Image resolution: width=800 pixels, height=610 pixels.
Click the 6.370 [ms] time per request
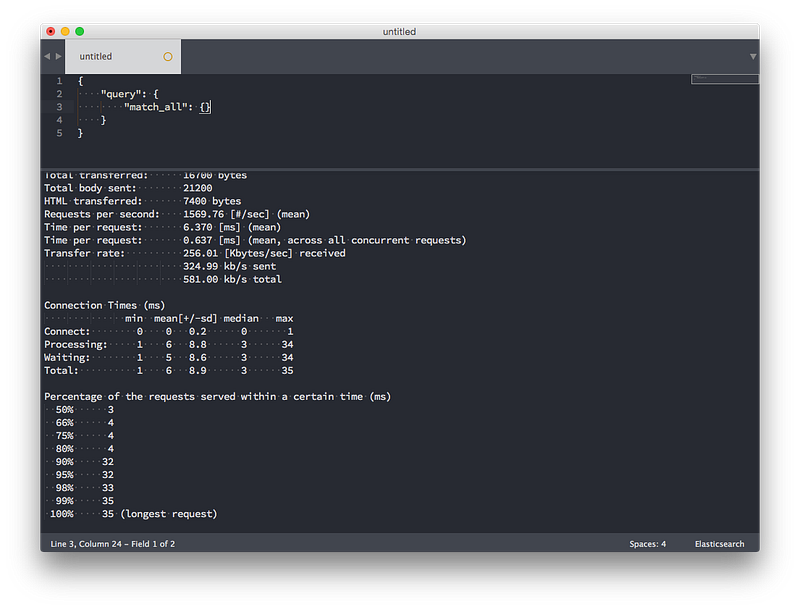[232, 227]
